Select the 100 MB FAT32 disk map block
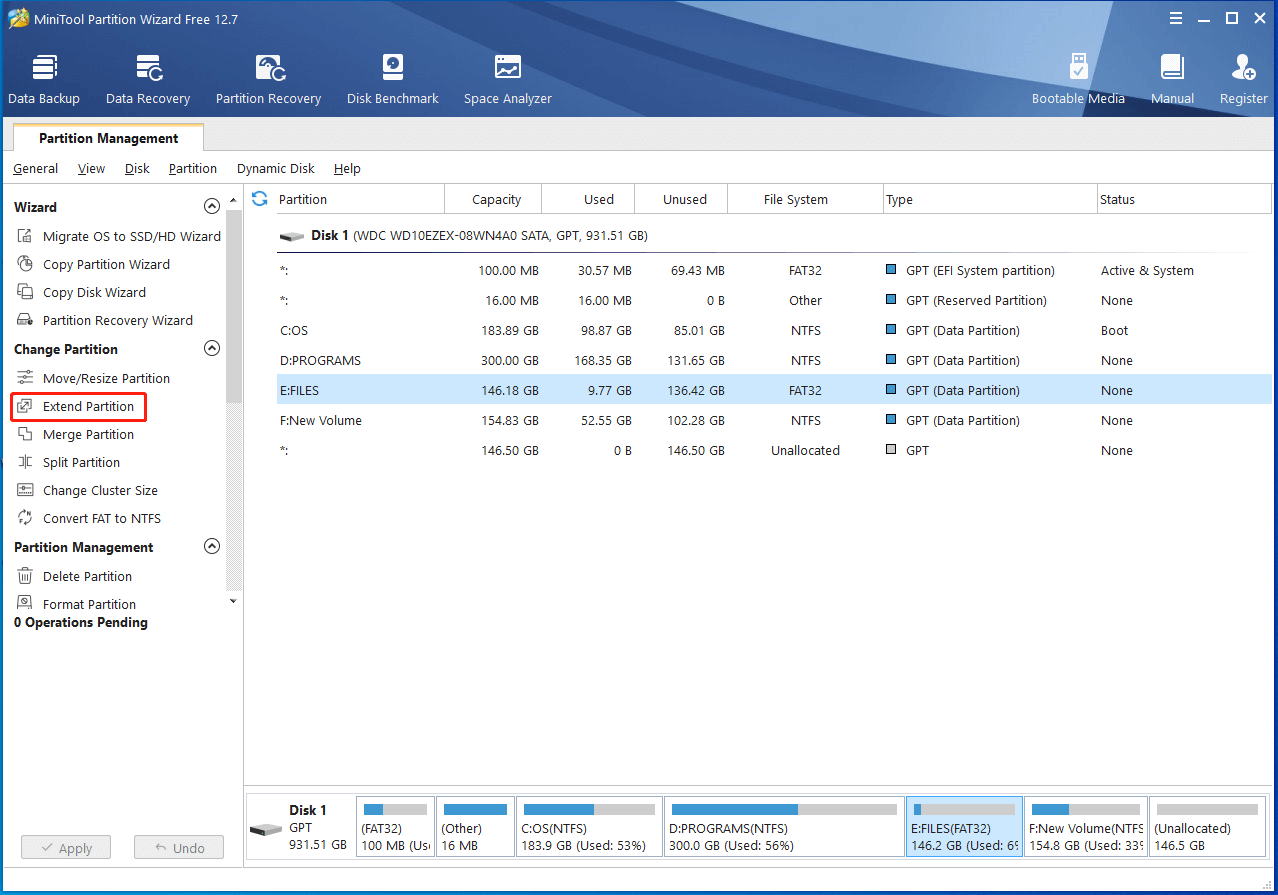1278x895 pixels. [x=395, y=827]
